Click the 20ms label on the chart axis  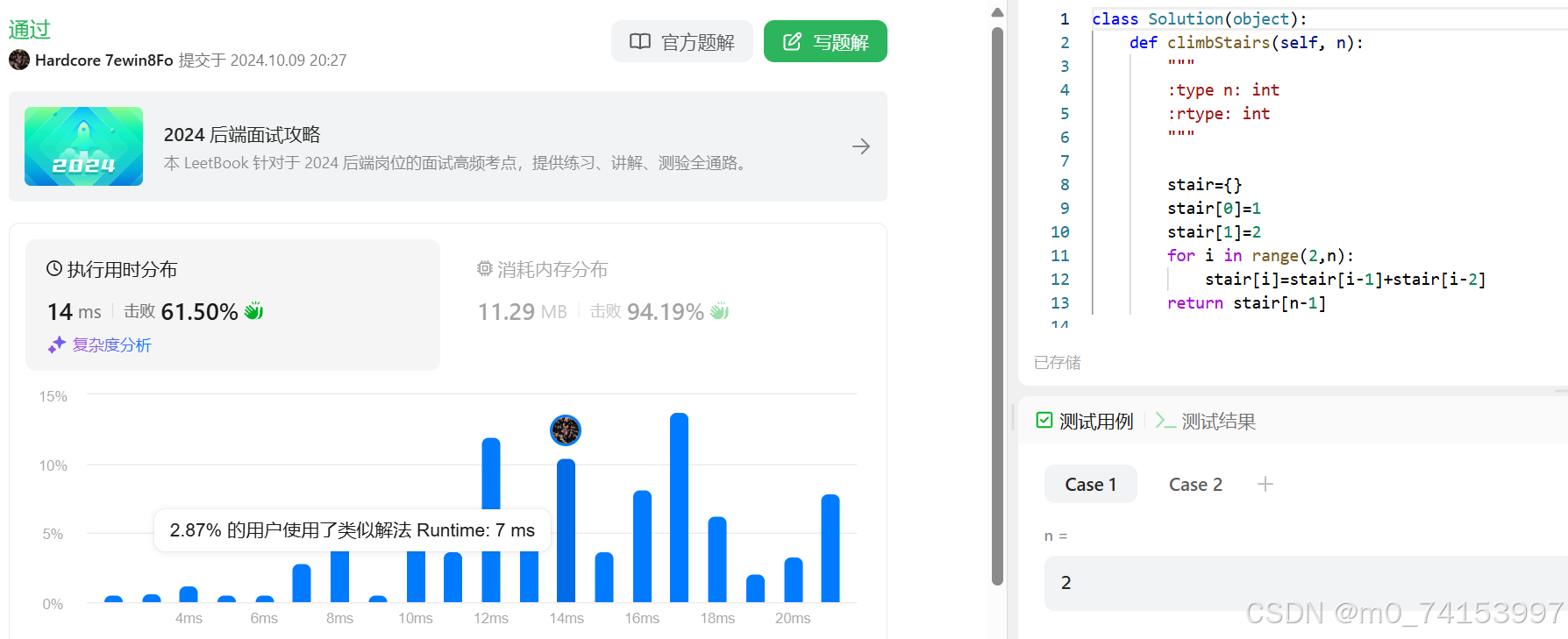coord(793,618)
